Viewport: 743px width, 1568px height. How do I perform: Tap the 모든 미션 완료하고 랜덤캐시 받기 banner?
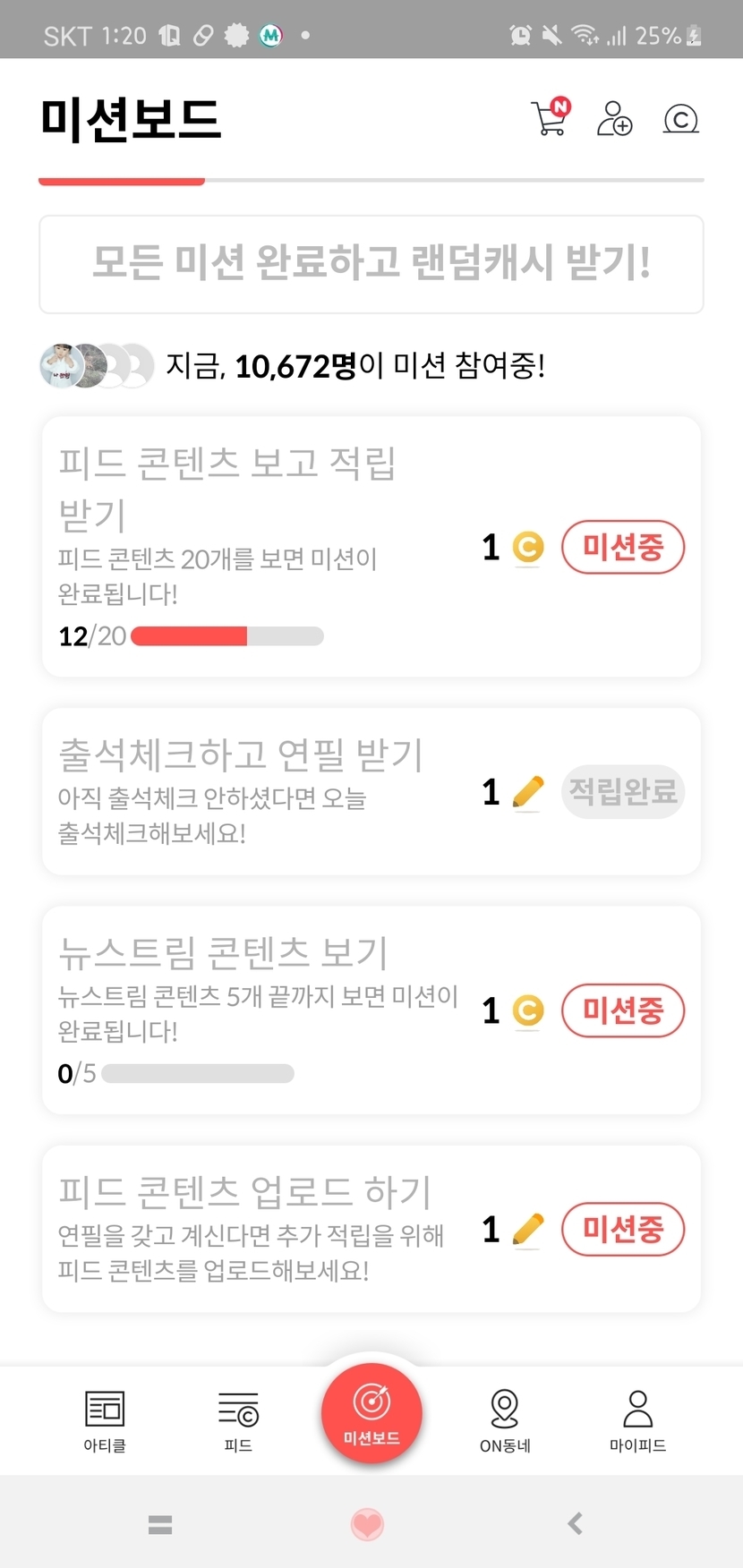coord(371,264)
